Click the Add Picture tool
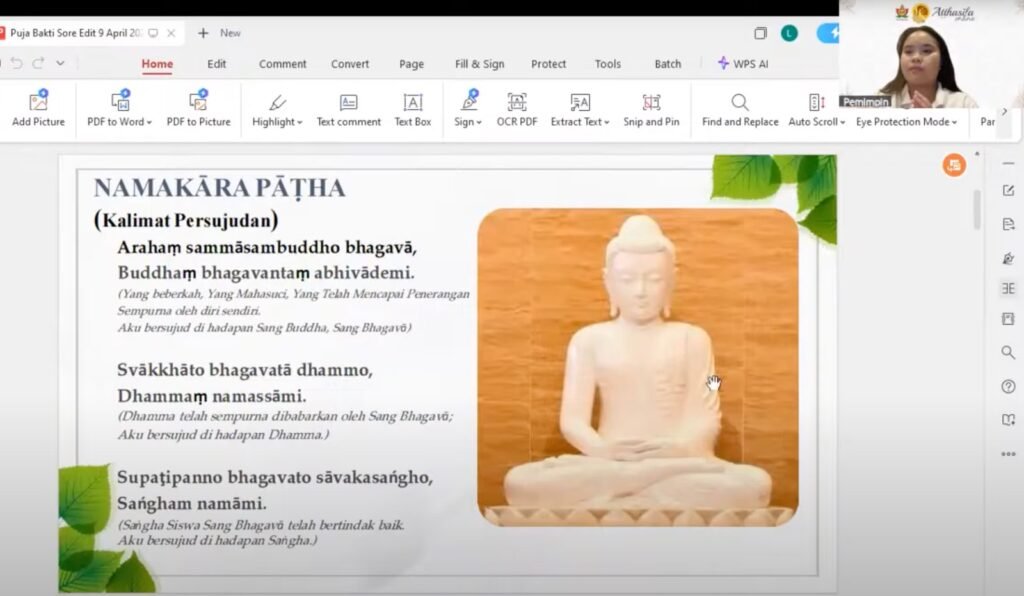Viewport: 1024px width, 596px height. tap(38, 110)
